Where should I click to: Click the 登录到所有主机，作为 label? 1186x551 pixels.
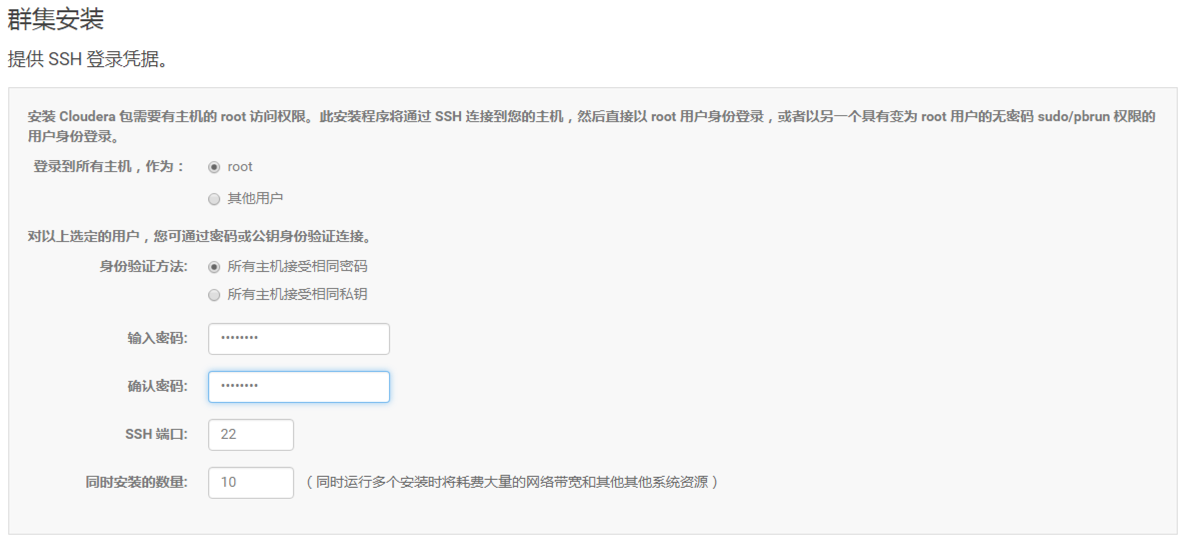109,167
